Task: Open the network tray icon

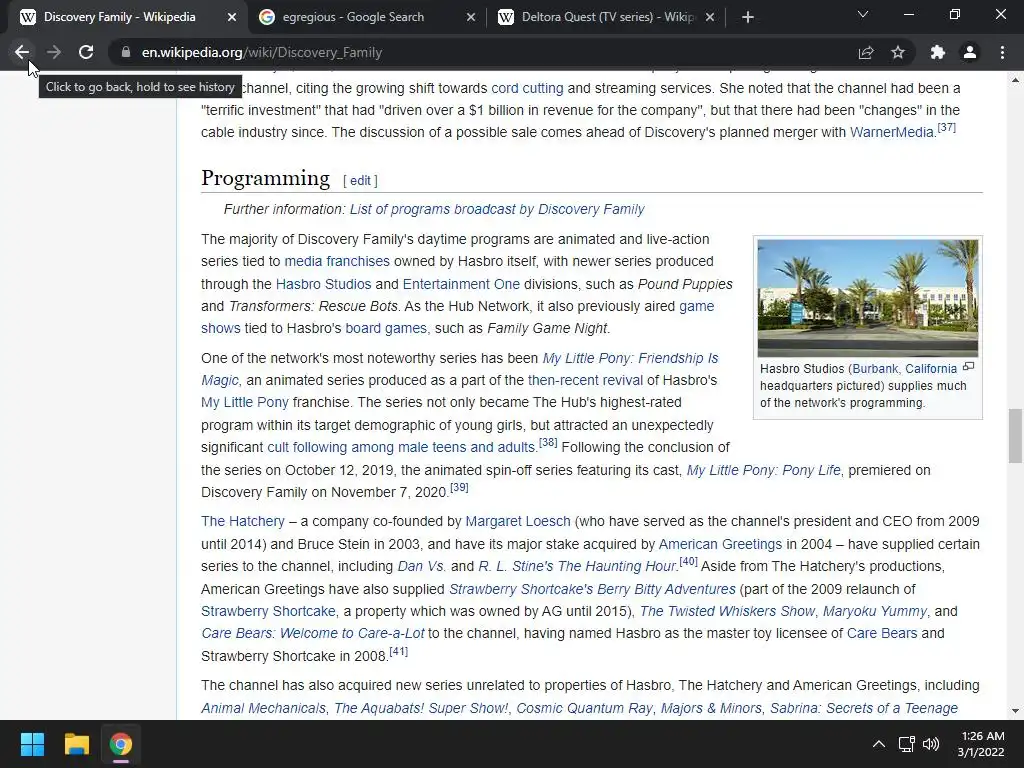Action: [906, 744]
